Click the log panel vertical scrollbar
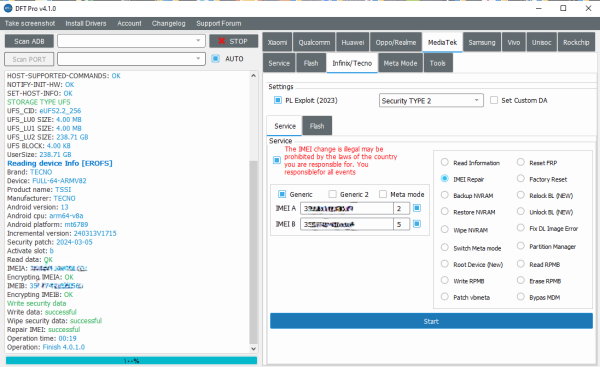This screenshot has width=600, height=367. pos(253,252)
